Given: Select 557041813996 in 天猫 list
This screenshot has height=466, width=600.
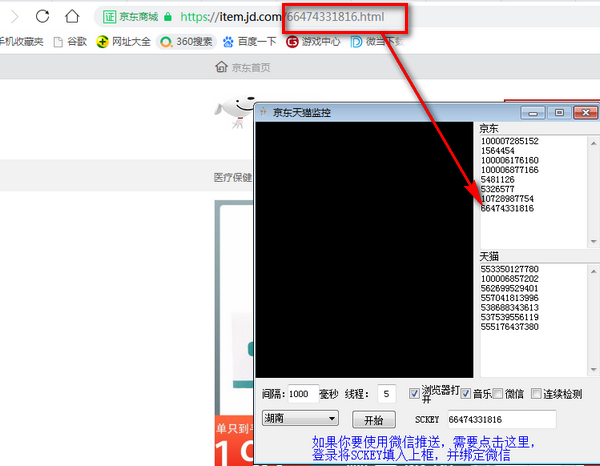Looking at the screenshot, I should click(510, 298).
